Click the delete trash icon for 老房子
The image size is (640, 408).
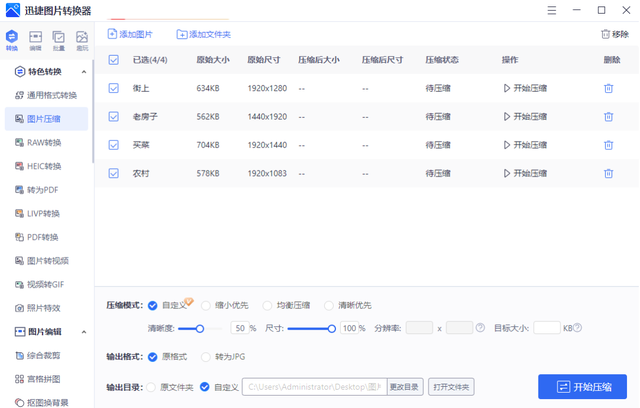click(608, 117)
